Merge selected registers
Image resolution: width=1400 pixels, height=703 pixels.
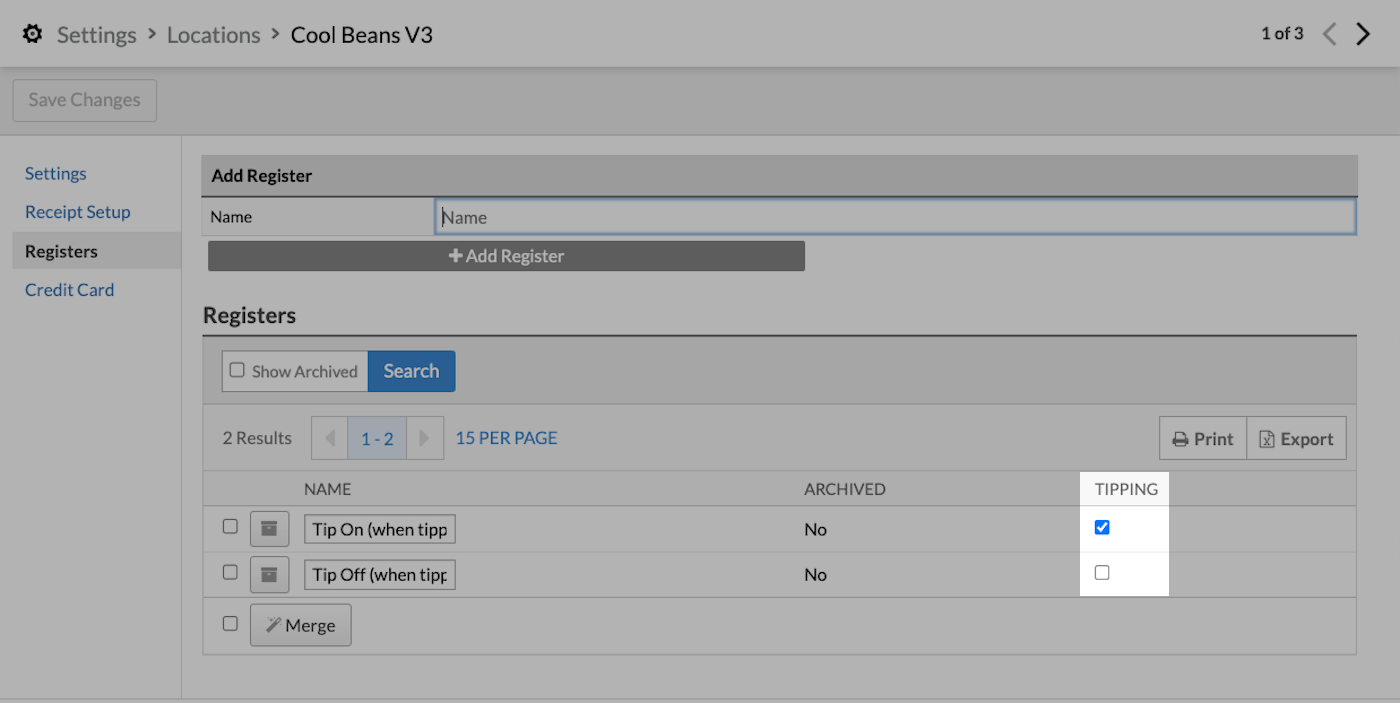pos(300,625)
